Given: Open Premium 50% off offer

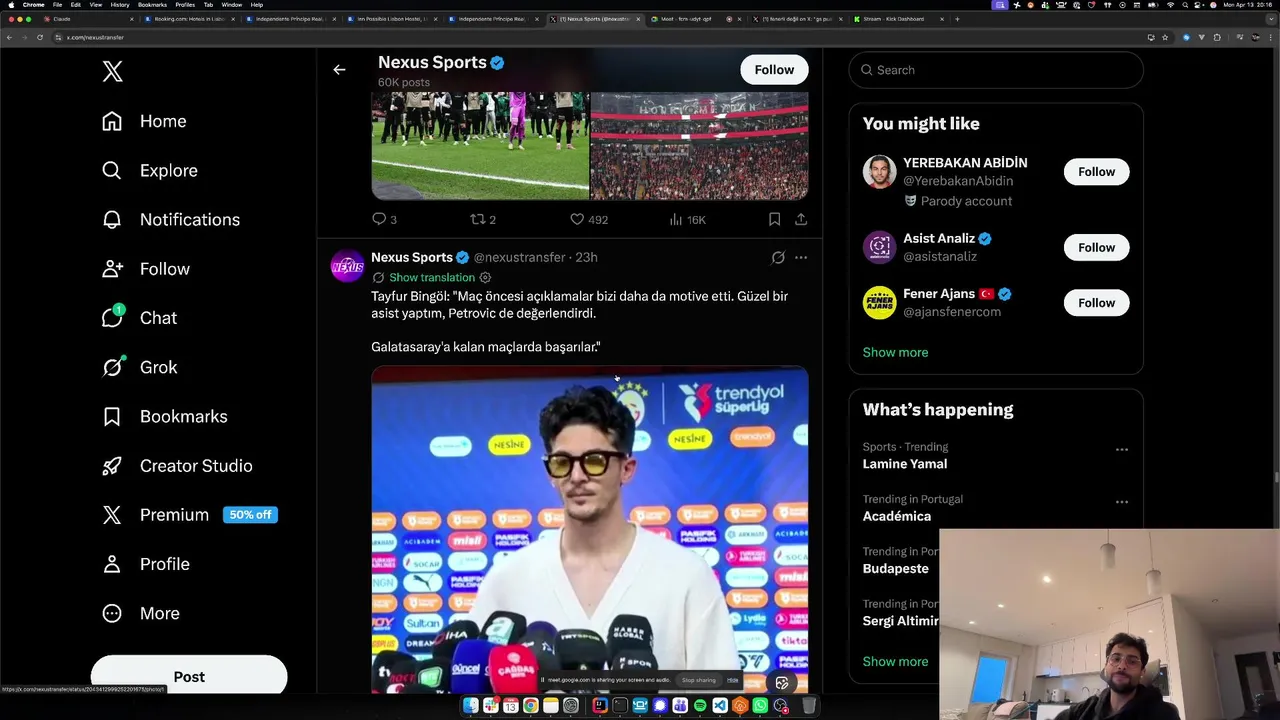Looking at the screenshot, I should [189, 514].
